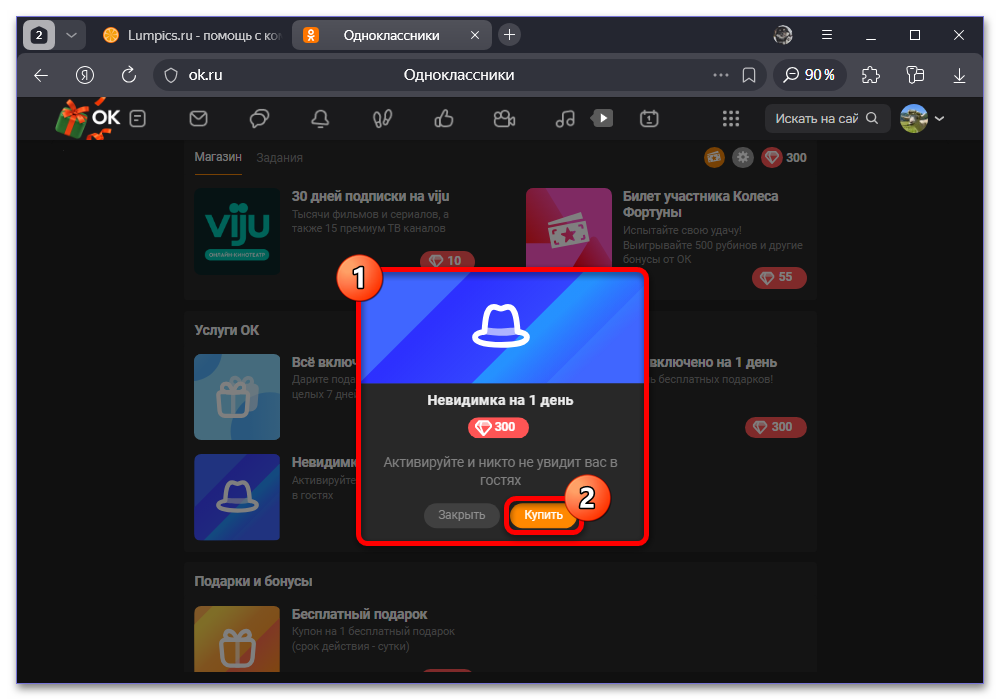
Task: Open the apps grid icon
Action: point(731,119)
